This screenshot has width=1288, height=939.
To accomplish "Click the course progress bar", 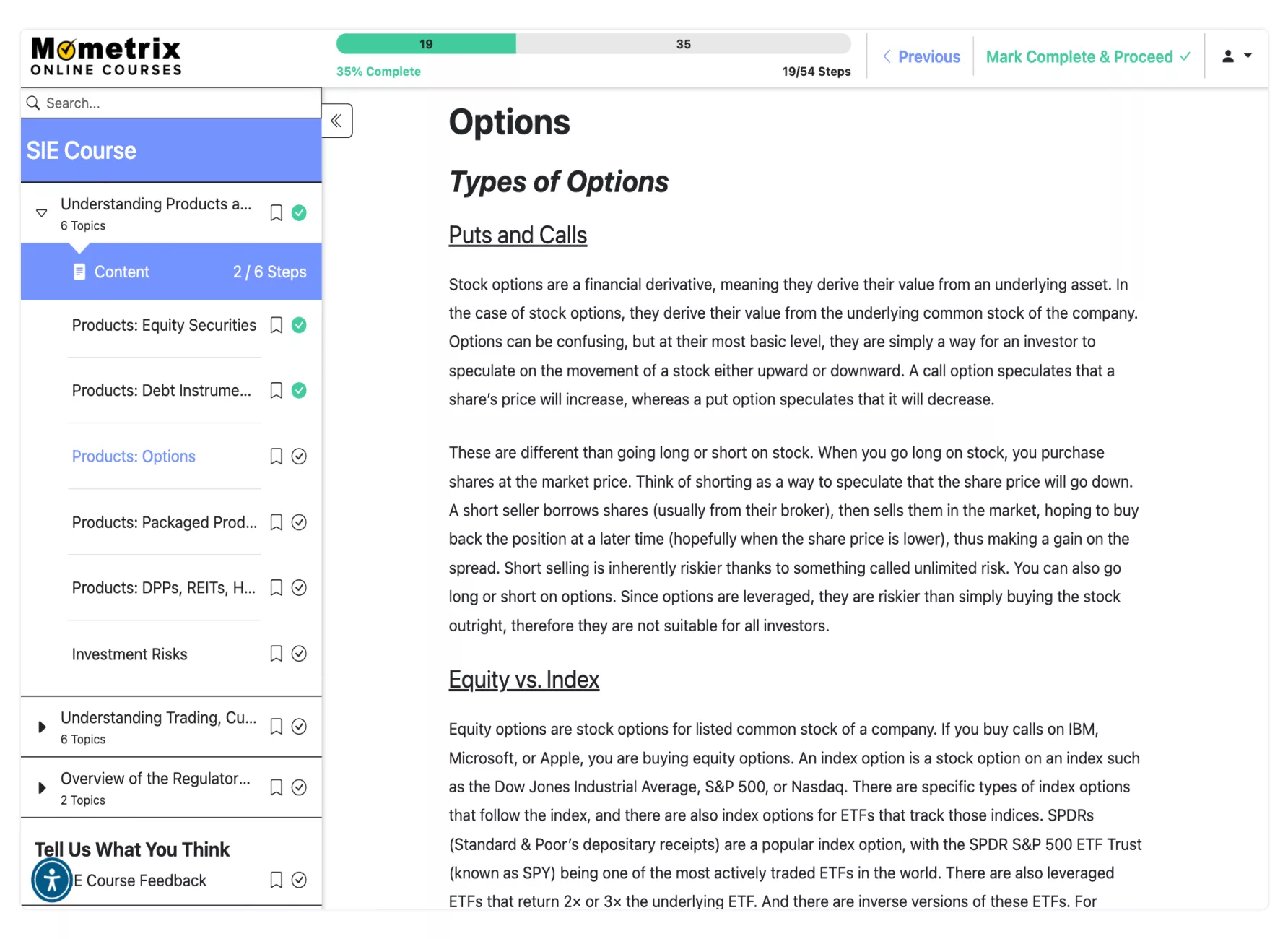I will [593, 44].
